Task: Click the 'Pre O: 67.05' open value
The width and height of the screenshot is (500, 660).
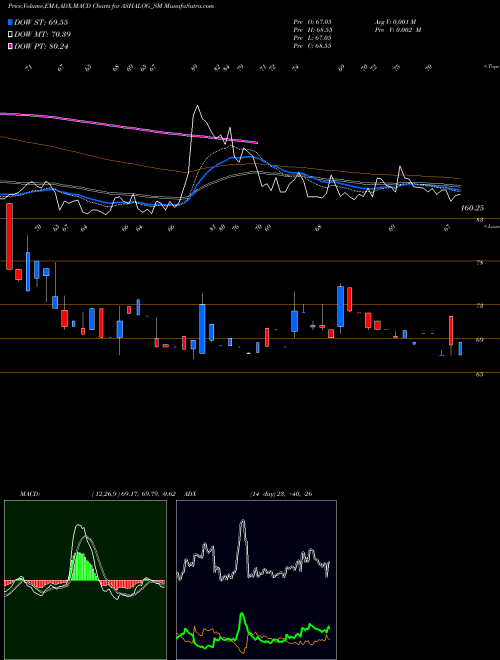Action: pos(312,22)
